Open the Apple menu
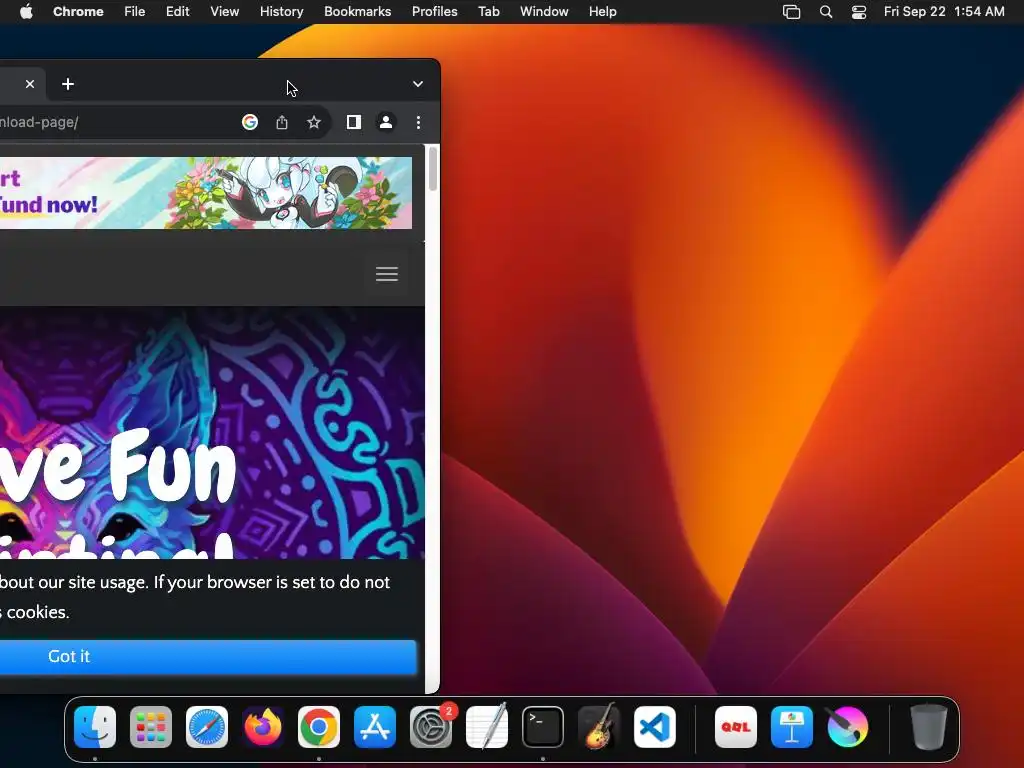This screenshot has width=1024, height=768. coord(26,11)
